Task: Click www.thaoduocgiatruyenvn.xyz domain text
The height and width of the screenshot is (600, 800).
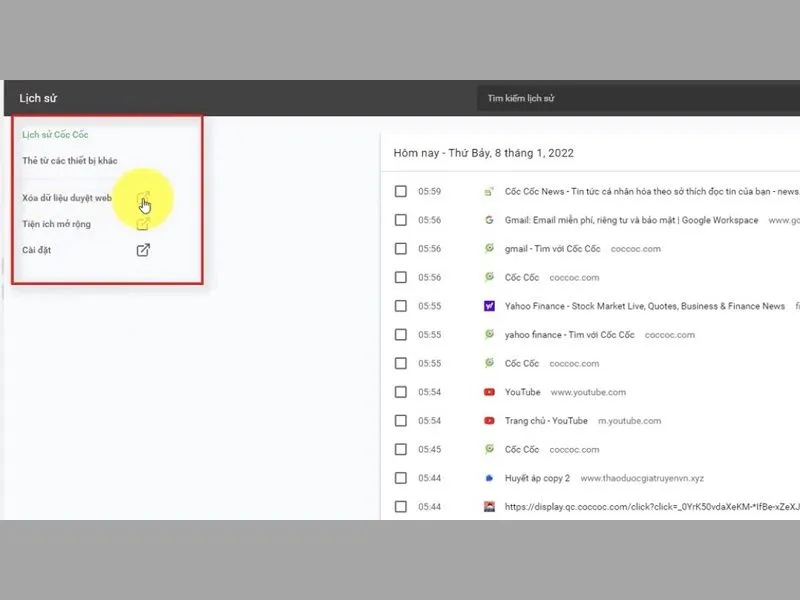Action: coord(642,478)
